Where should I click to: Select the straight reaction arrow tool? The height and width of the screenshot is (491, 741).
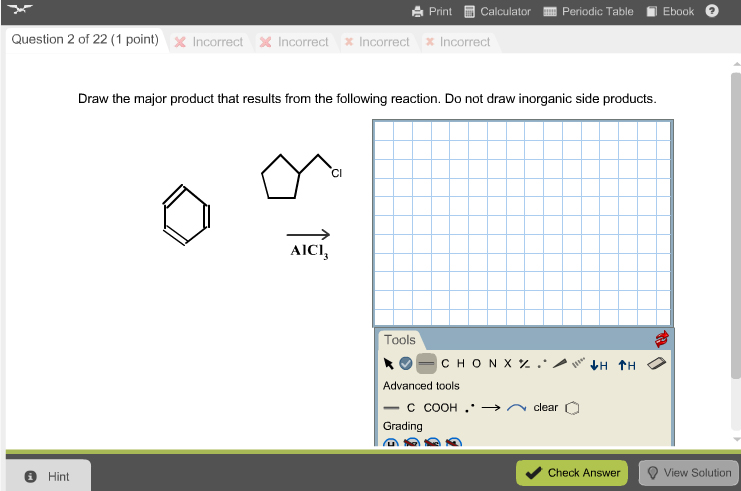491,408
